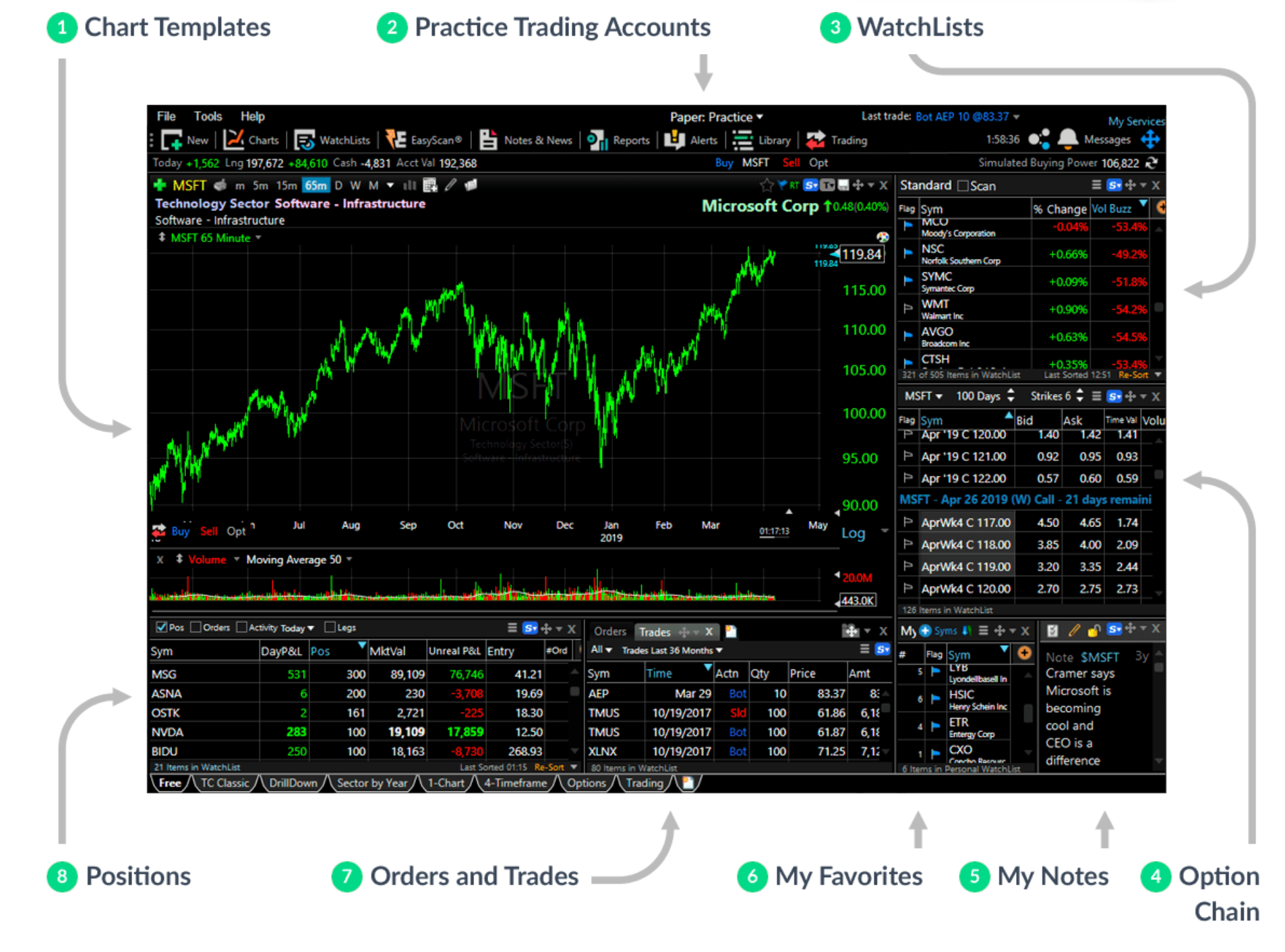Image resolution: width=1285 pixels, height=952 pixels.
Task: Open the WatchLists toolbar icon
Action: click(x=304, y=140)
